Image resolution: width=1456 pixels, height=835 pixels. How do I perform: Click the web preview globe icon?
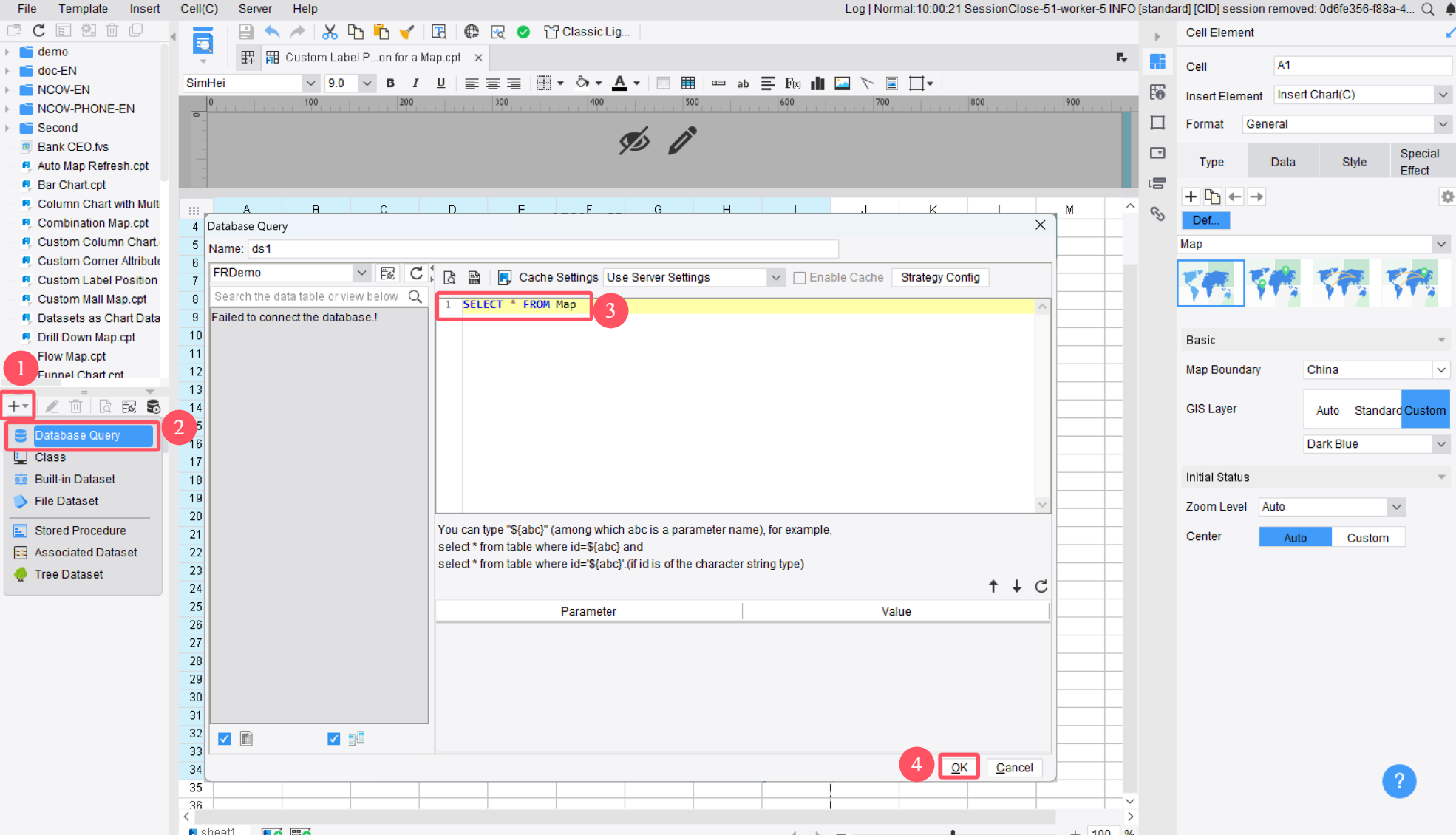472,32
